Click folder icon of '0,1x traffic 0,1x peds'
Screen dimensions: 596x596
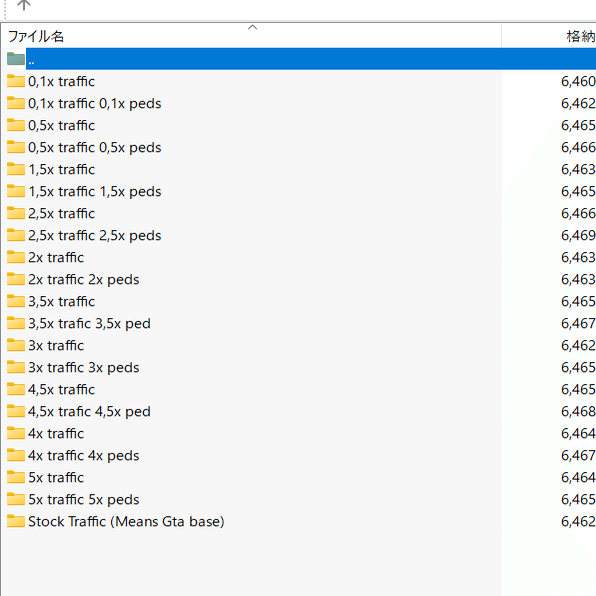point(16,103)
